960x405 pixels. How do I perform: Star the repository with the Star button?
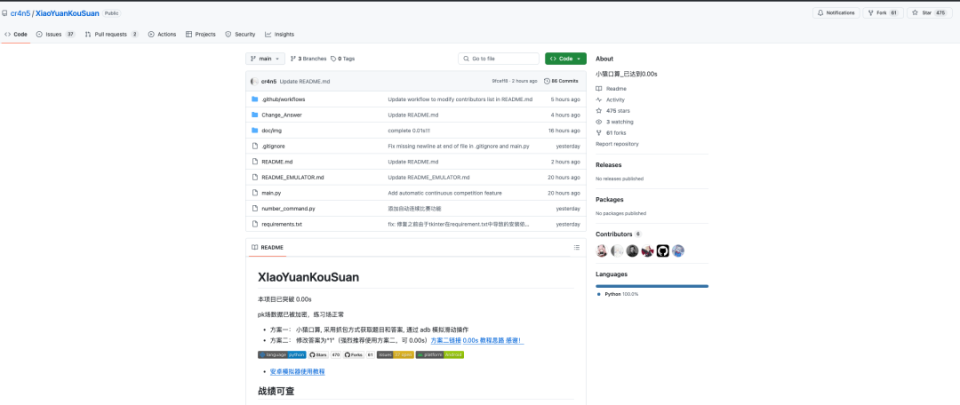coord(929,13)
